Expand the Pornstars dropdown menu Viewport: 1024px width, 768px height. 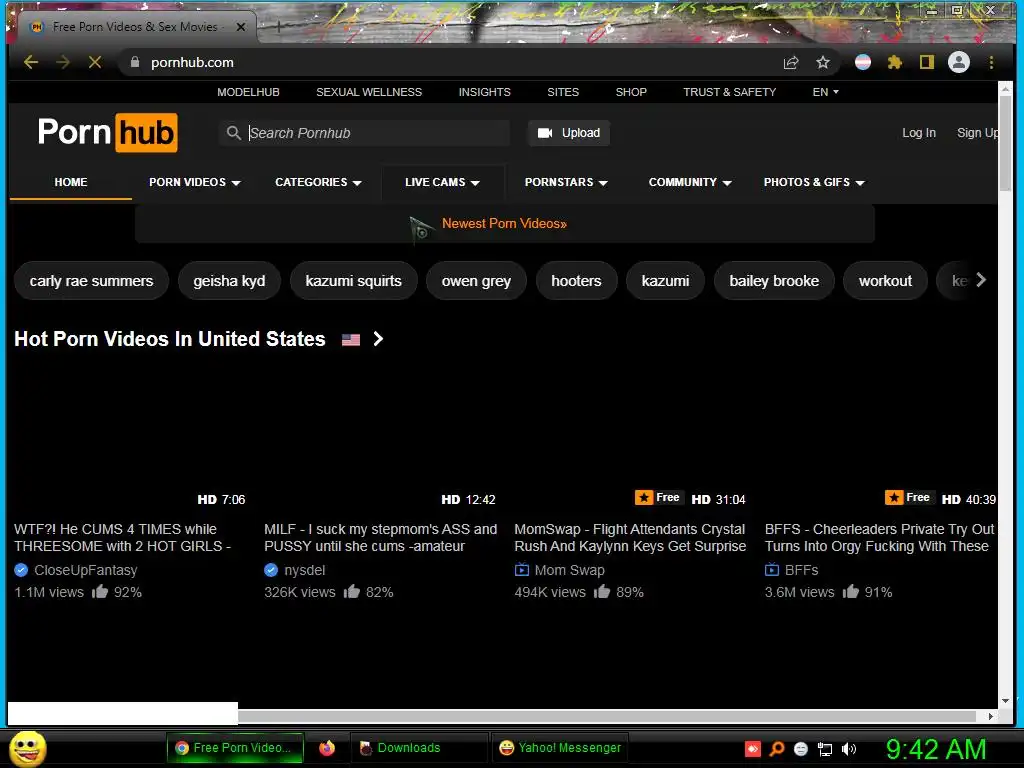[566, 182]
